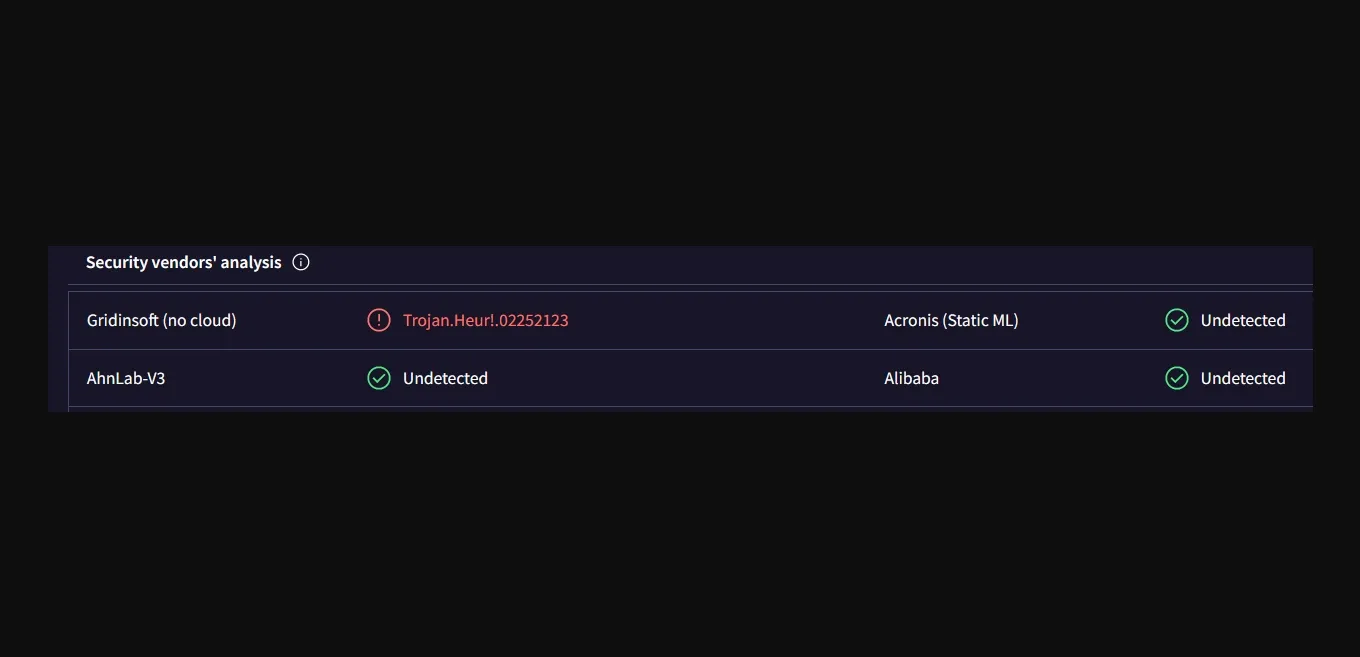
Task: Select the Alibaba vendor name
Action: [911, 378]
